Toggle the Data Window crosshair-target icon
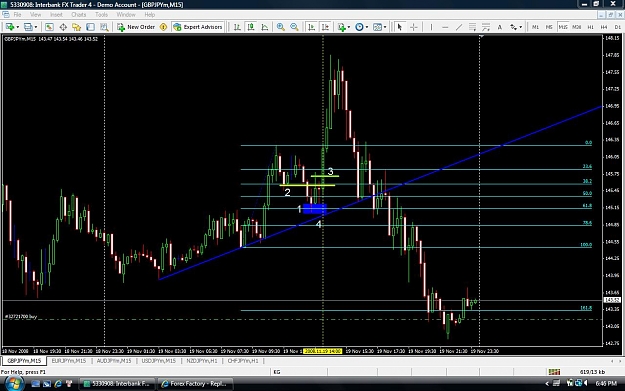625x391 pixels. [x=63, y=27]
